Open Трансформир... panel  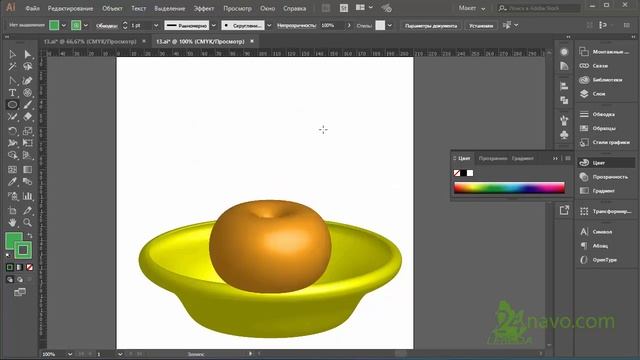606,211
